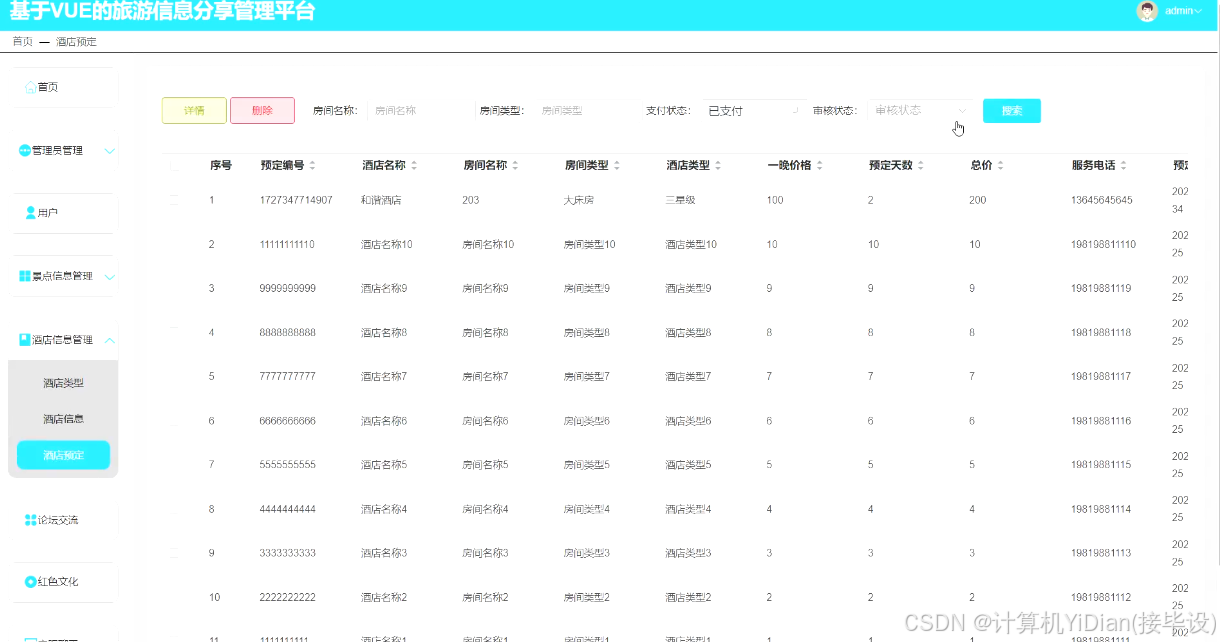Viewport: 1220px width, 642px height.
Task: Click the 景点信息管理 grid icon
Action: click(x=25, y=276)
